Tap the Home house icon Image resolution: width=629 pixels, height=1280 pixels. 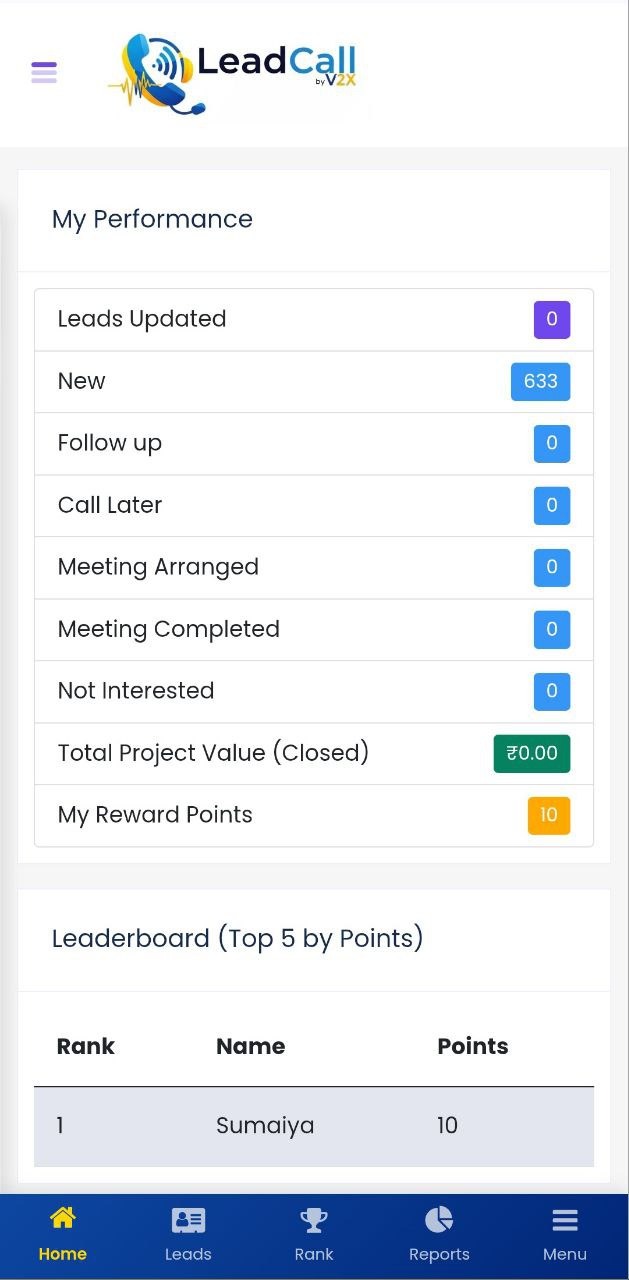[x=62, y=1218]
